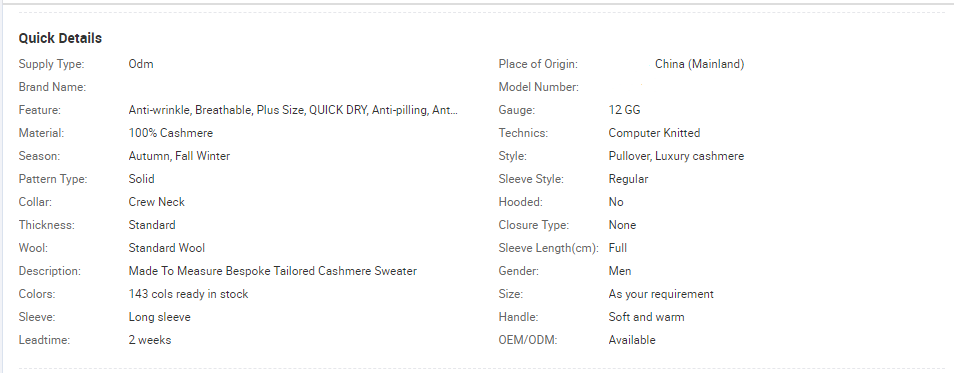Click the Autumn, Fall Winter season value
Image resolution: width=954 pixels, height=373 pixels.
[179, 156]
